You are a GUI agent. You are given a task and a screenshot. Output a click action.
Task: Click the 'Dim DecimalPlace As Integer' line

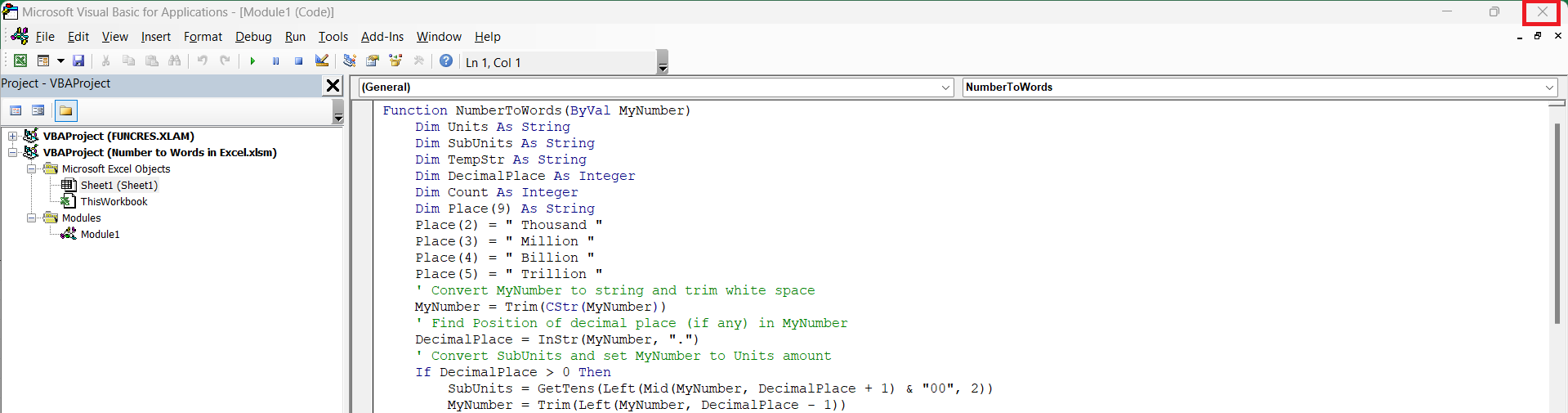pyautogui.click(x=525, y=176)
